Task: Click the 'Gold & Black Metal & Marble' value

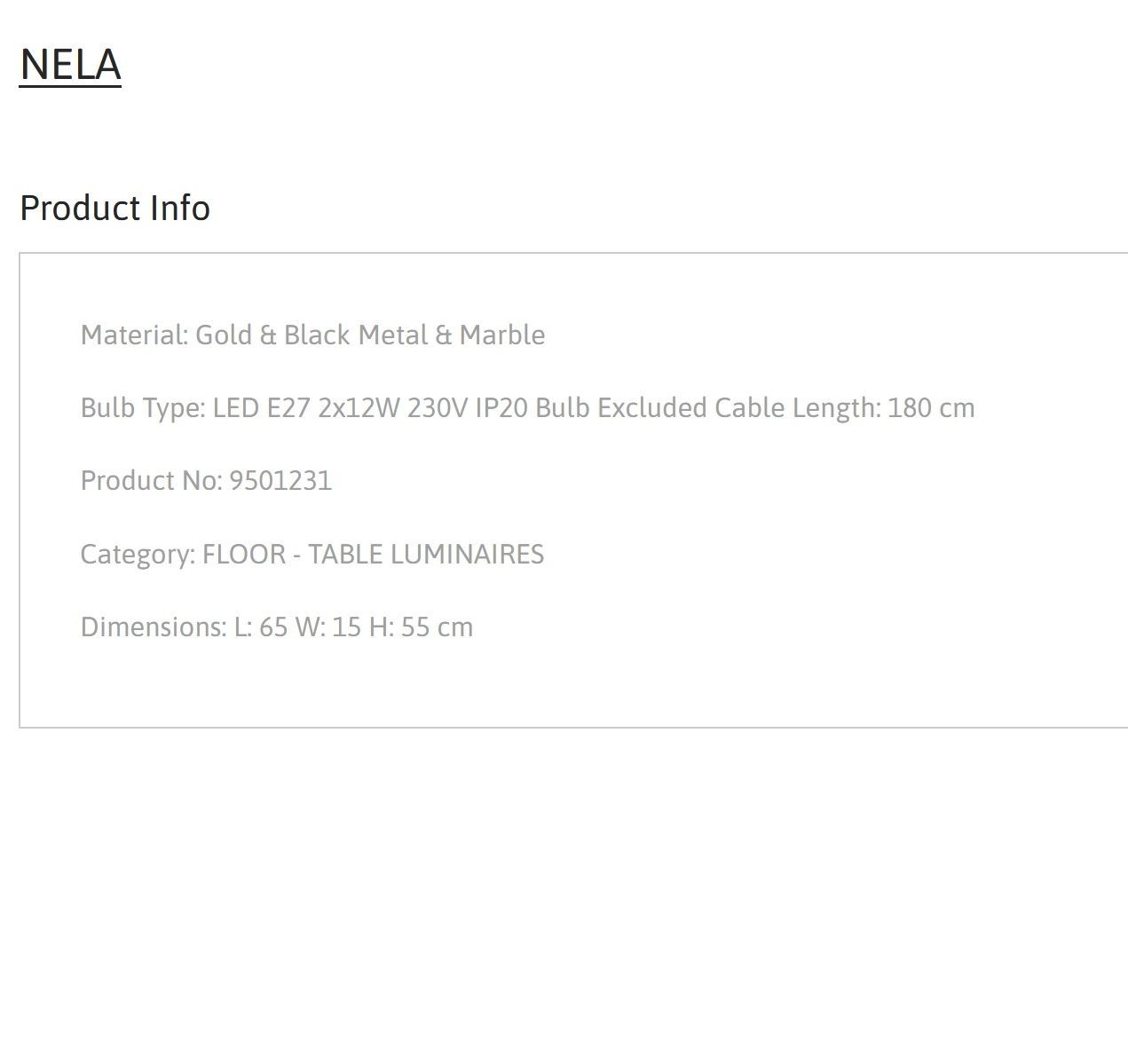Action: click(370, 335)
